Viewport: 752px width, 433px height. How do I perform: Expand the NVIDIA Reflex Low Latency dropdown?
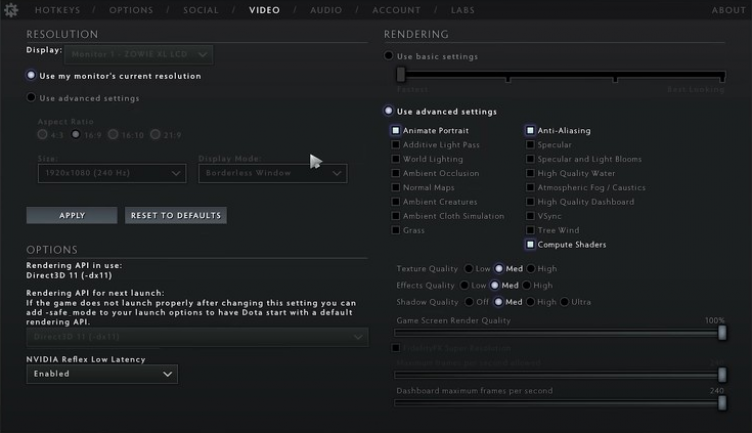(102, 374)
